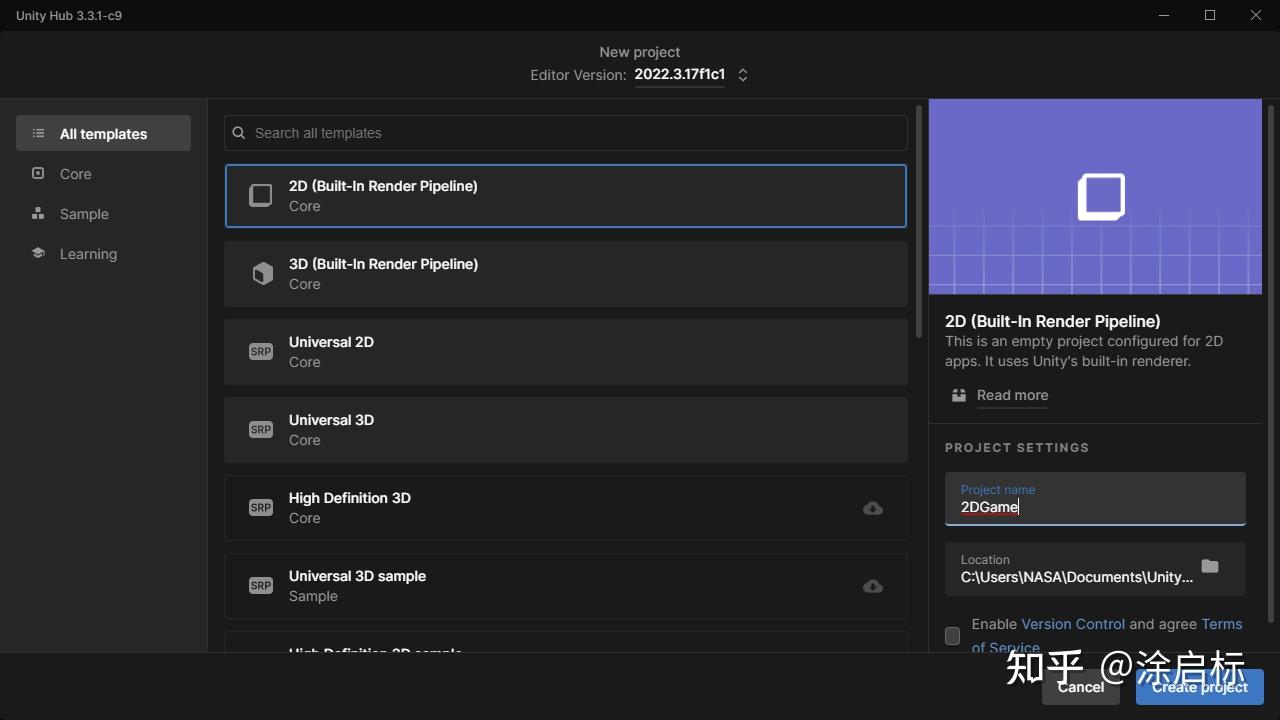Image resolution: width=1280 pixels, height=720 pixels.
Task: Click the search magnifier icon
Action: click(239, 133)
